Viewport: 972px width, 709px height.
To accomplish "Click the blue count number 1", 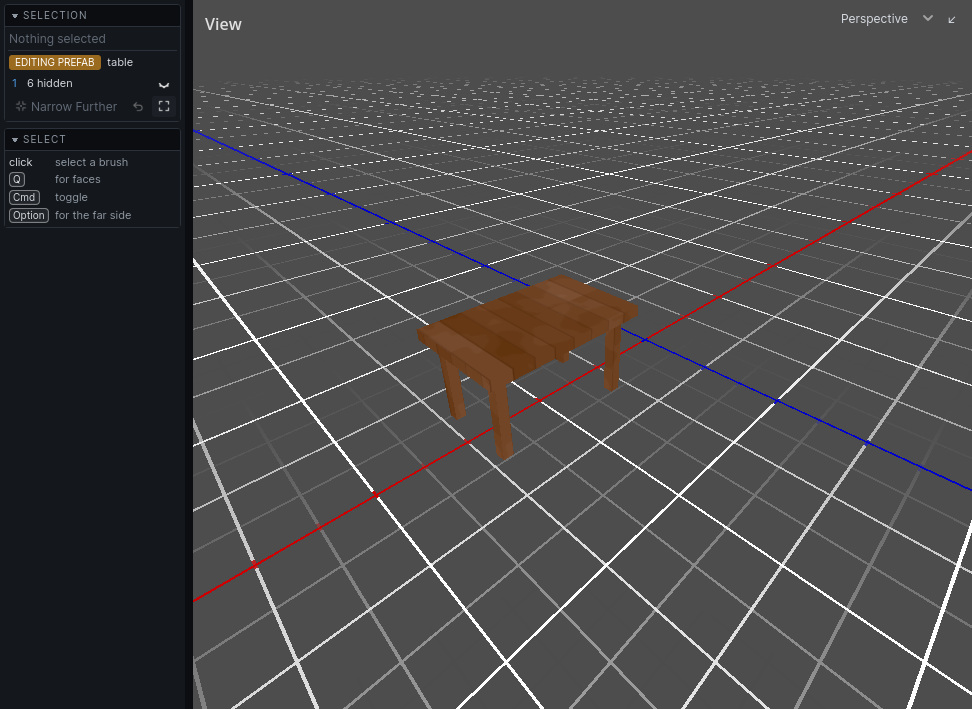I will click(x=15, y=83).
